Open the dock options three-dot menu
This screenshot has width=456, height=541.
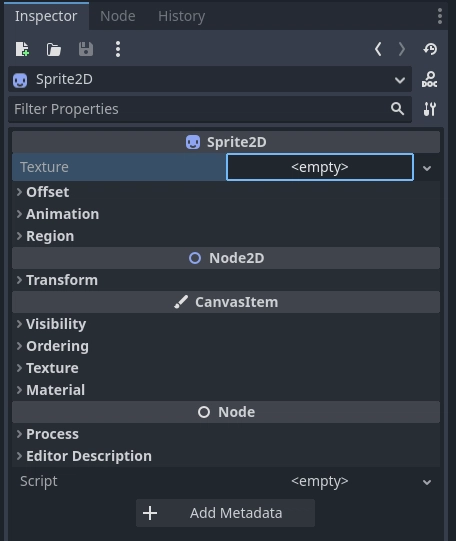(439, 16)
